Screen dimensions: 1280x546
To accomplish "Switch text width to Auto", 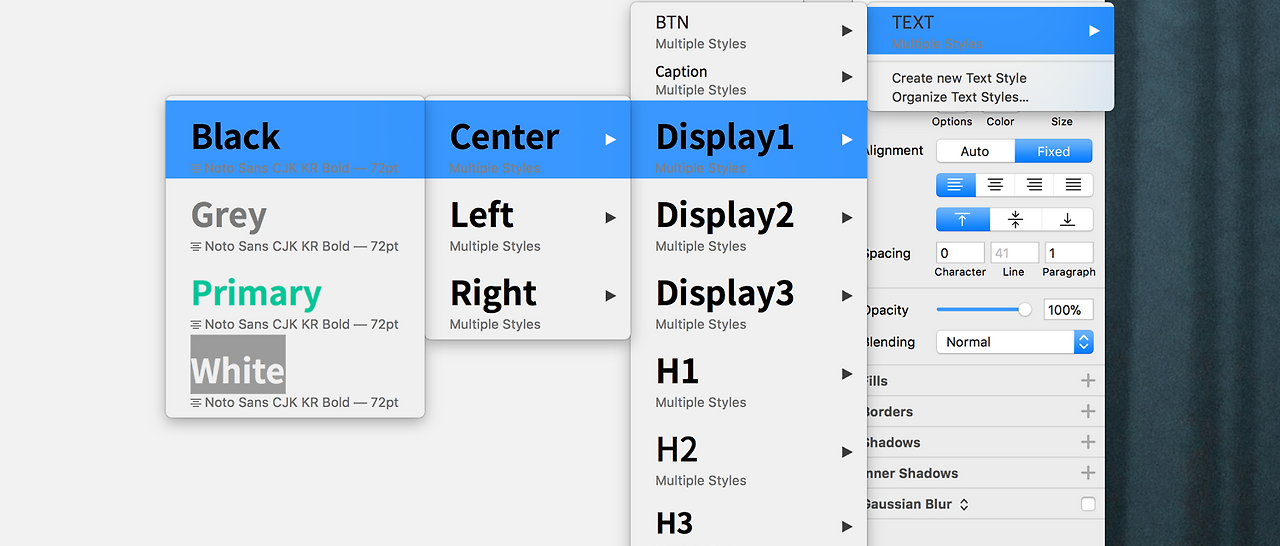I will coord(975,152).
